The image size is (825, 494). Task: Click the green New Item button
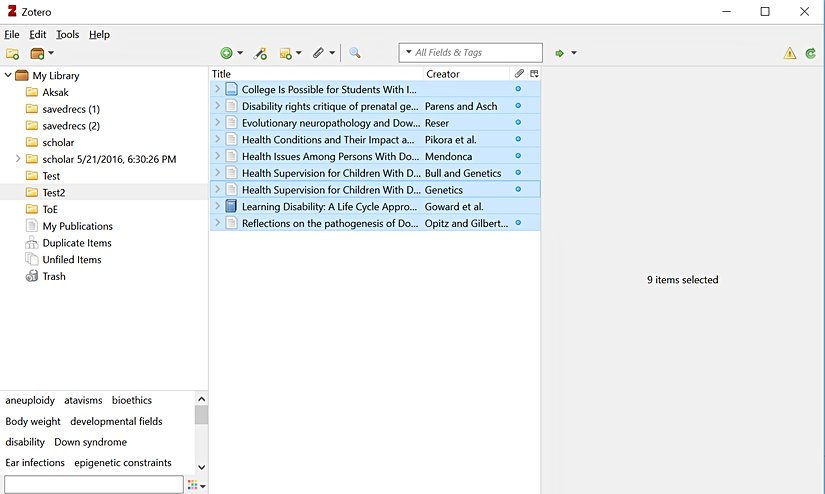coord(227,53)
